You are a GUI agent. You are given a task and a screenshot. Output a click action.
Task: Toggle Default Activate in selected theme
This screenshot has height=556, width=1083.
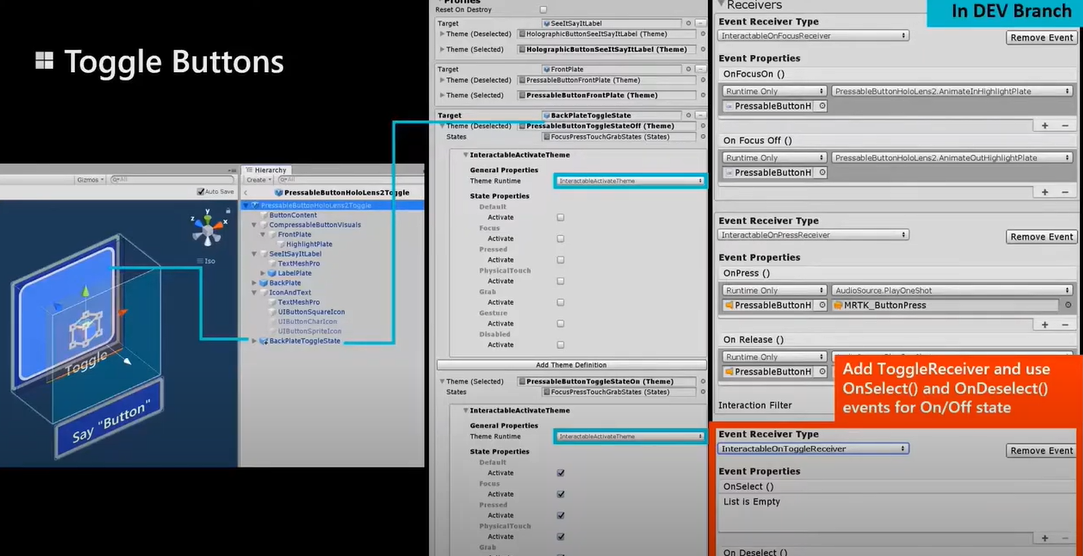pos(560,473)
